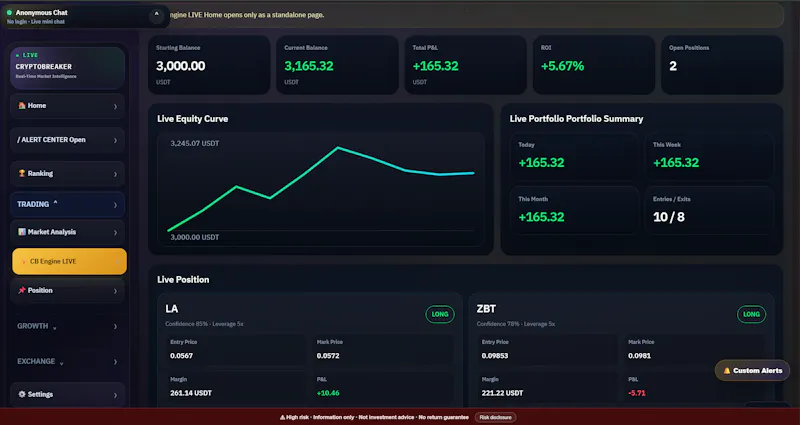
Task: Click the Position row chevron arrow
Action: point(115,291)
